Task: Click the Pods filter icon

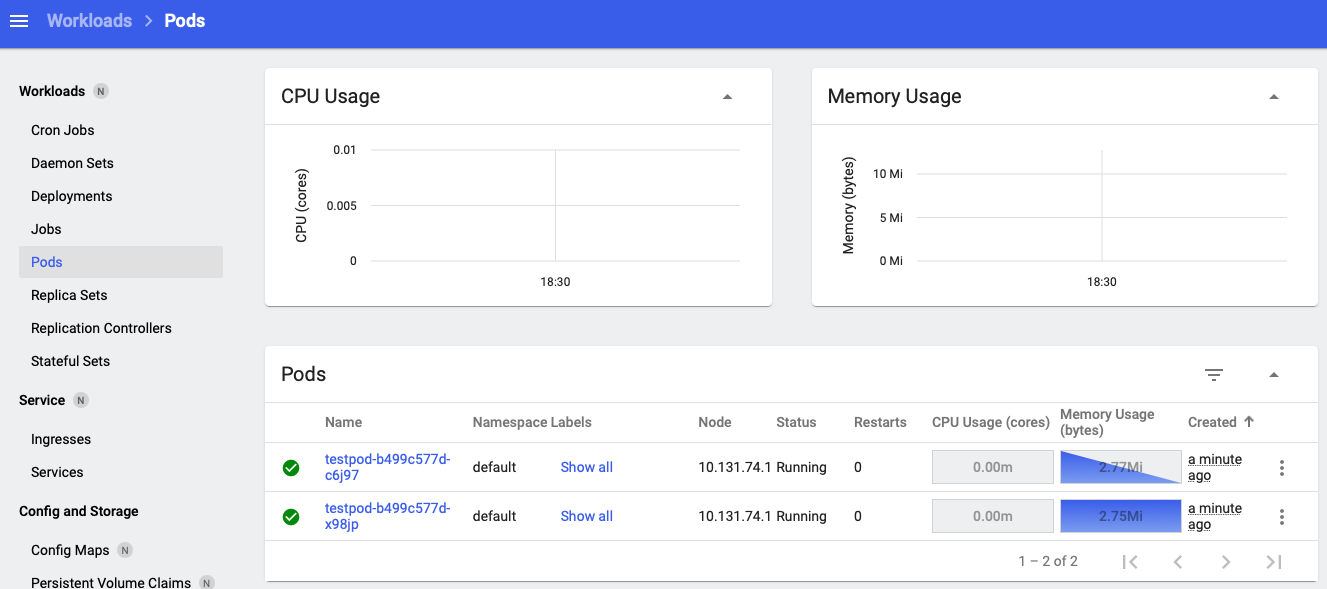Action: coord(1214,375)
